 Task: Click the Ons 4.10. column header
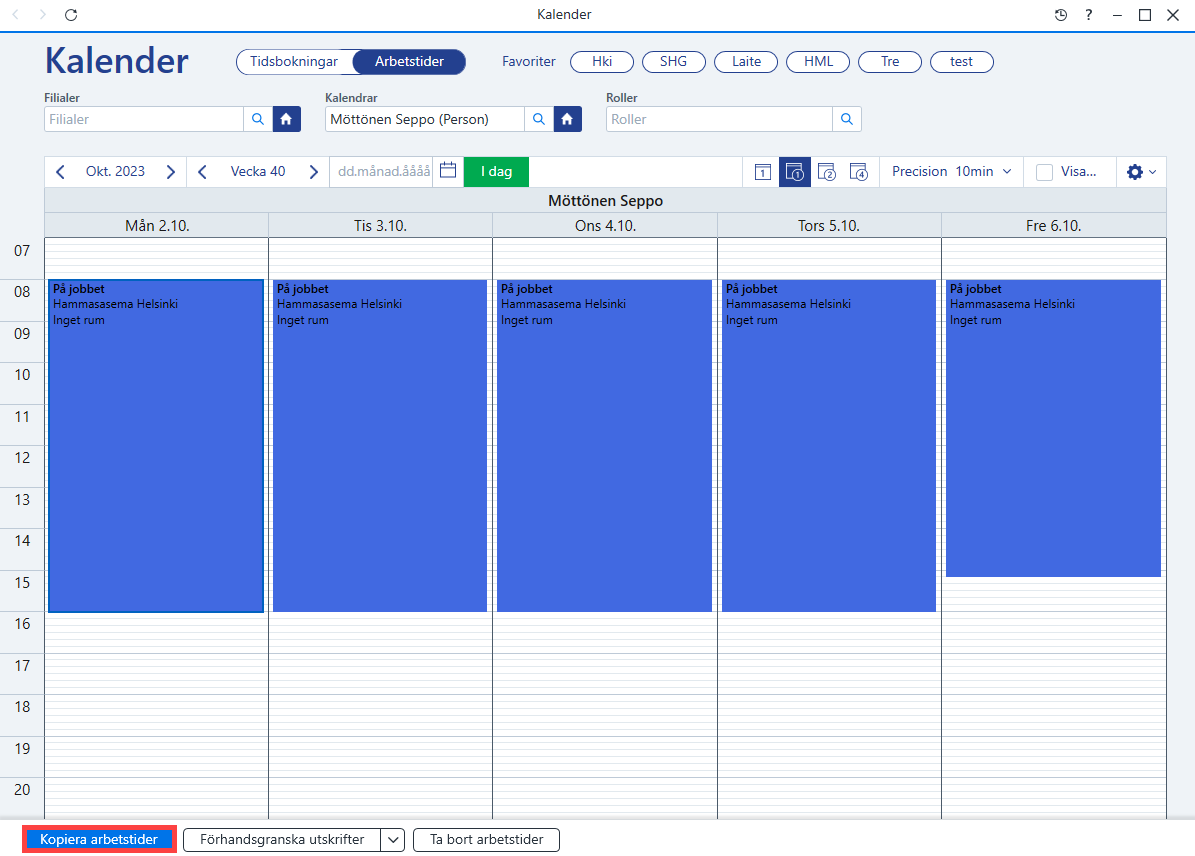[x=605, y=226]
